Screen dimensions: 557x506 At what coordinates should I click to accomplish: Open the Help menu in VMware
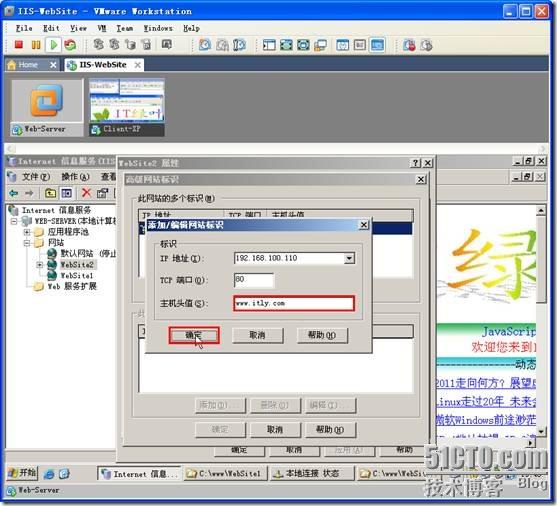coord(191,28)
